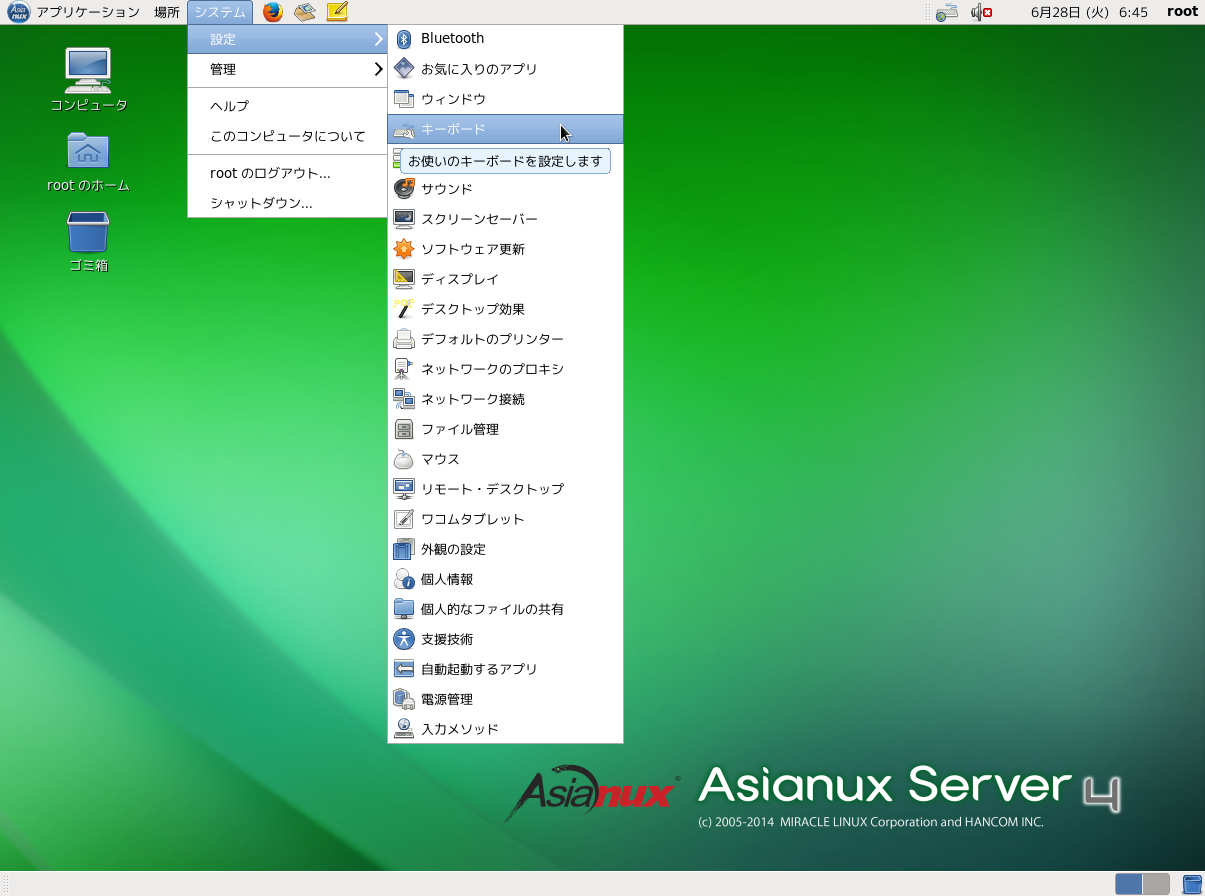Click the mail launcher icon in top panel
The height and width of the screenshot is (896, 1205).
click(x=305, y=12)
